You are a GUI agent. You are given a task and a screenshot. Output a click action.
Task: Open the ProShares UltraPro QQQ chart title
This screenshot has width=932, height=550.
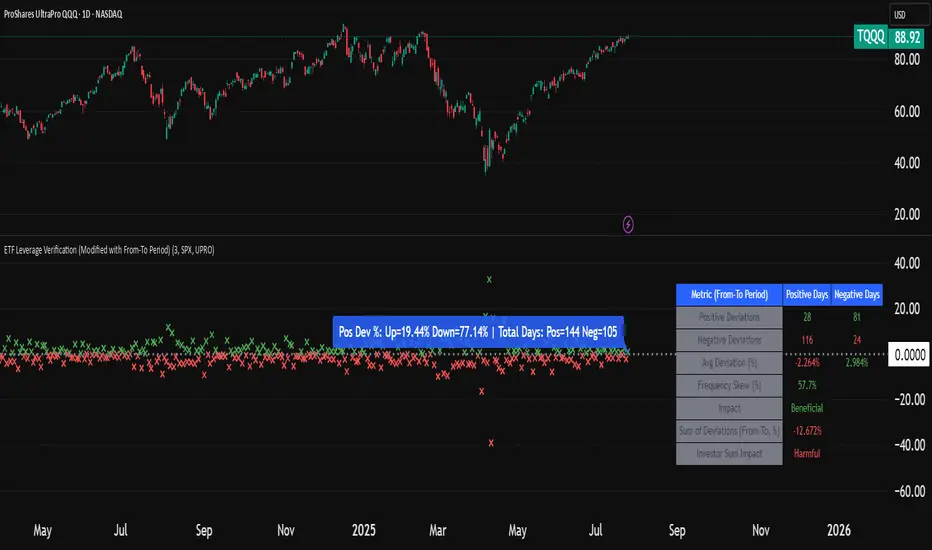pyautogui.click(x=63, y=14)
